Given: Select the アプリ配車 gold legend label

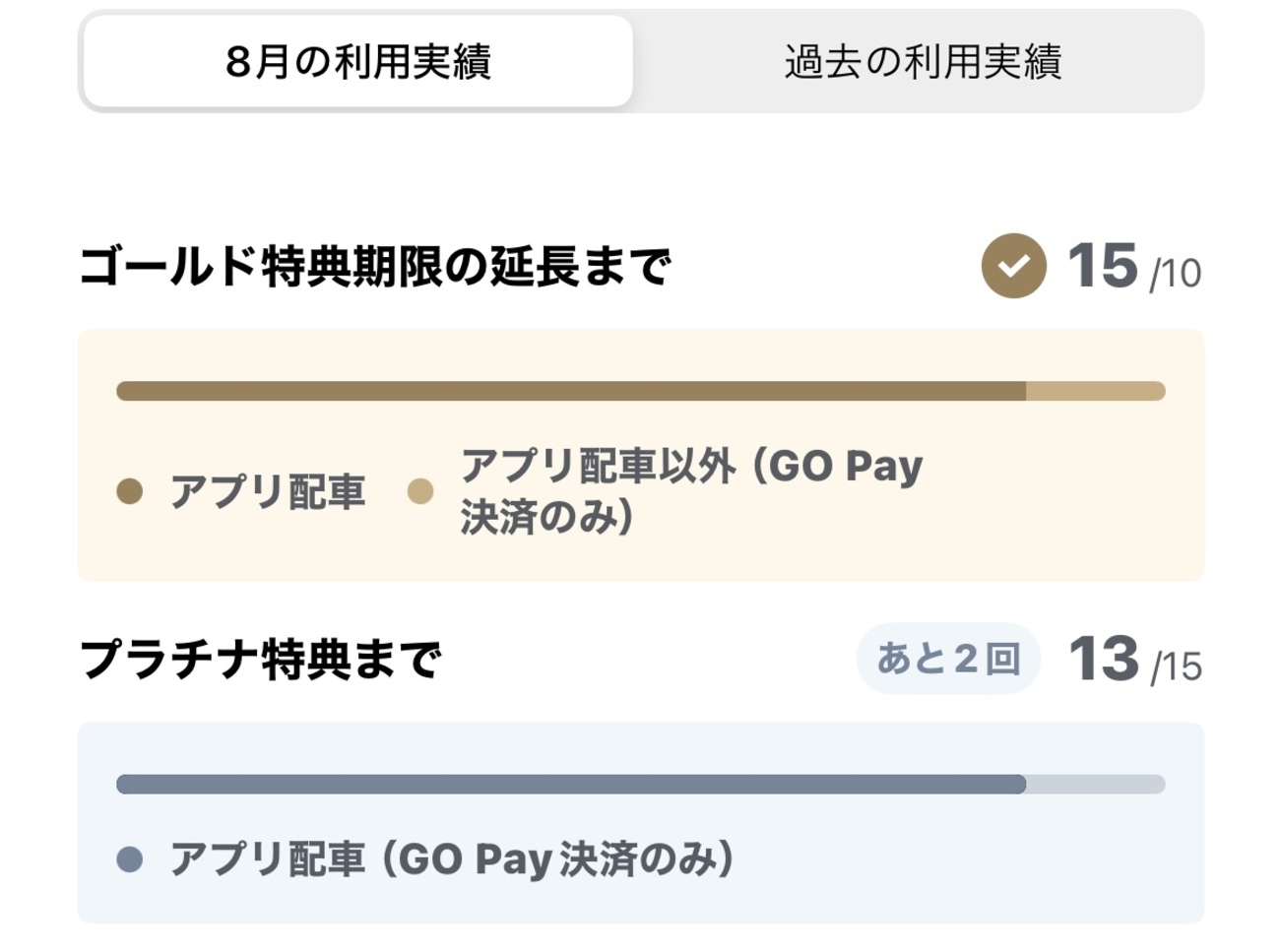Looking at the screenshot, I should 268,491.
